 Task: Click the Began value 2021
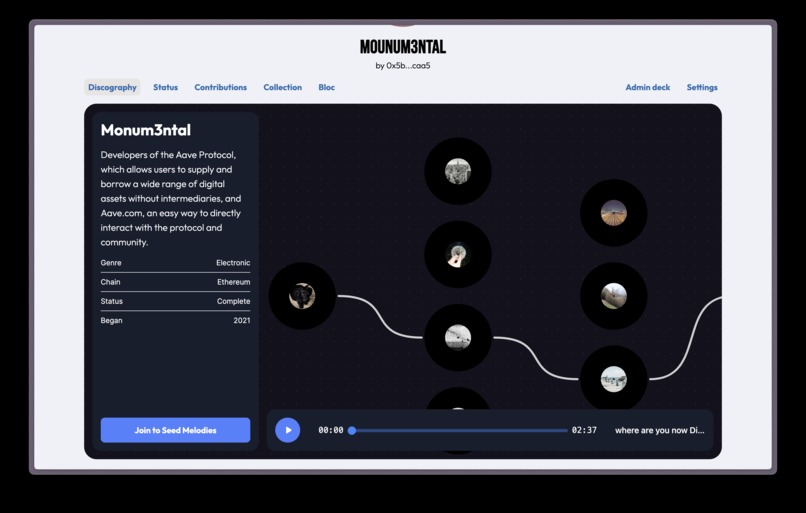[x=242, y=320]
